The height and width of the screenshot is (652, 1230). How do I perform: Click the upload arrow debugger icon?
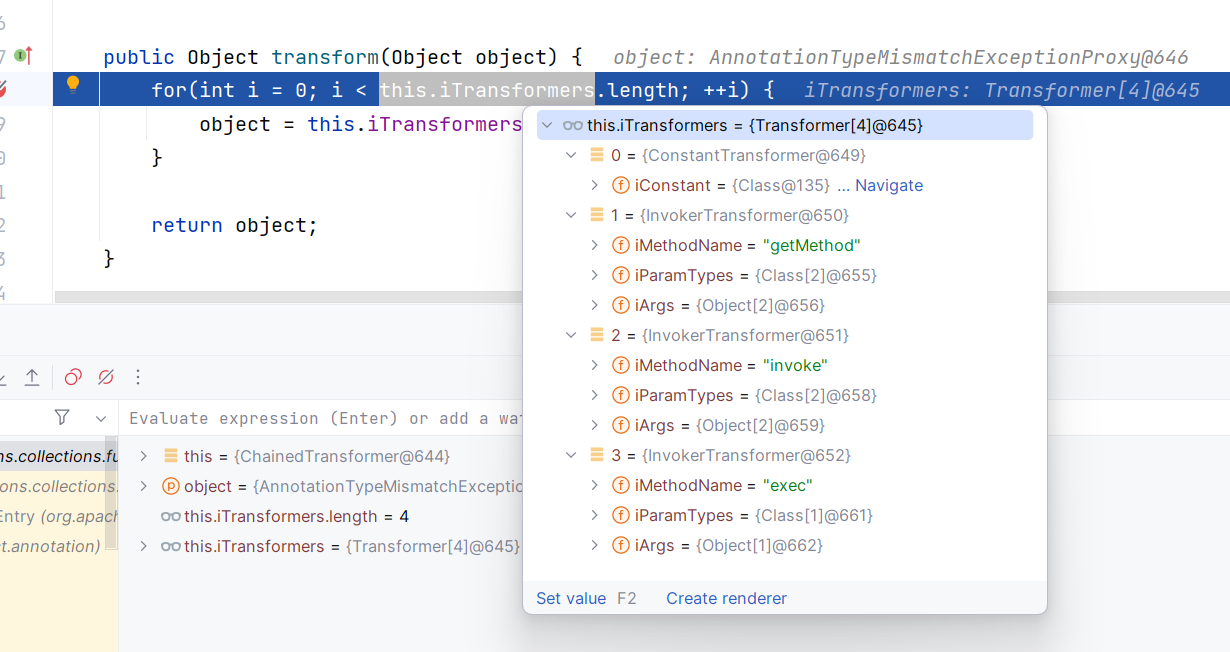[32, 377]
